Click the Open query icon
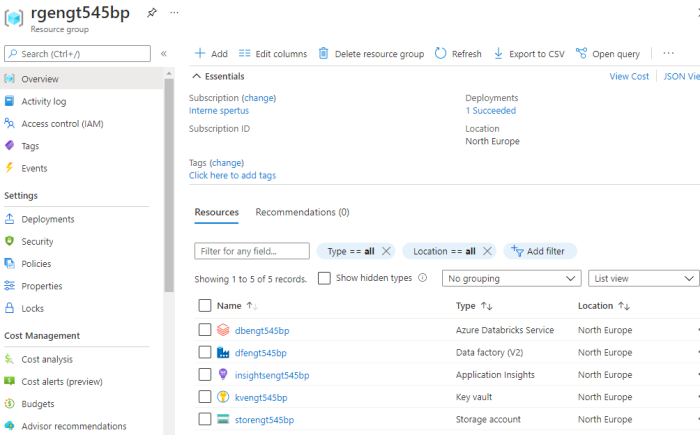This screenshot has width=700, height=435. click(581, 53)
